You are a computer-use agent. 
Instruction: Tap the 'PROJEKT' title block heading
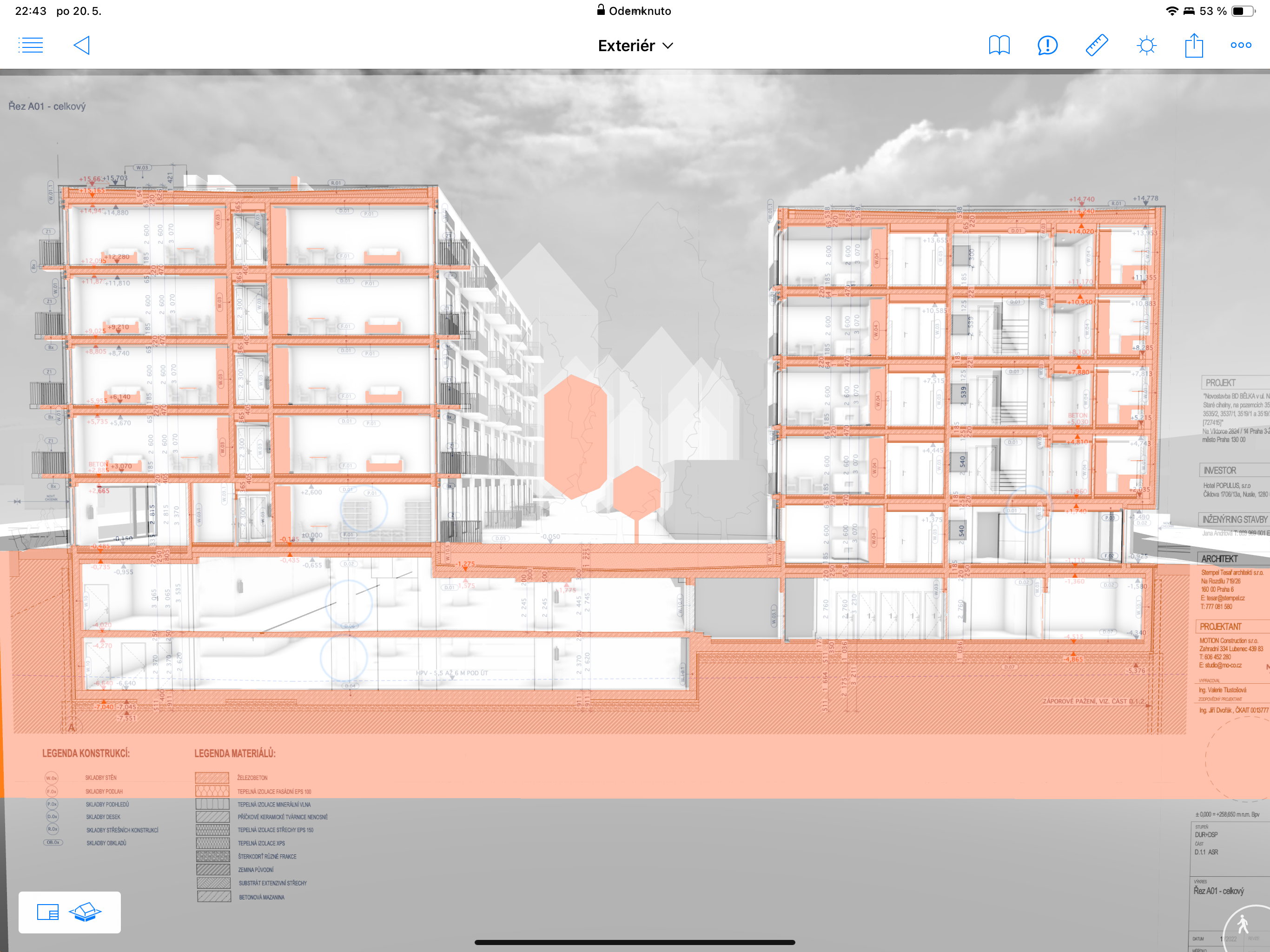pyautogui.click(x=1221, y=383)
